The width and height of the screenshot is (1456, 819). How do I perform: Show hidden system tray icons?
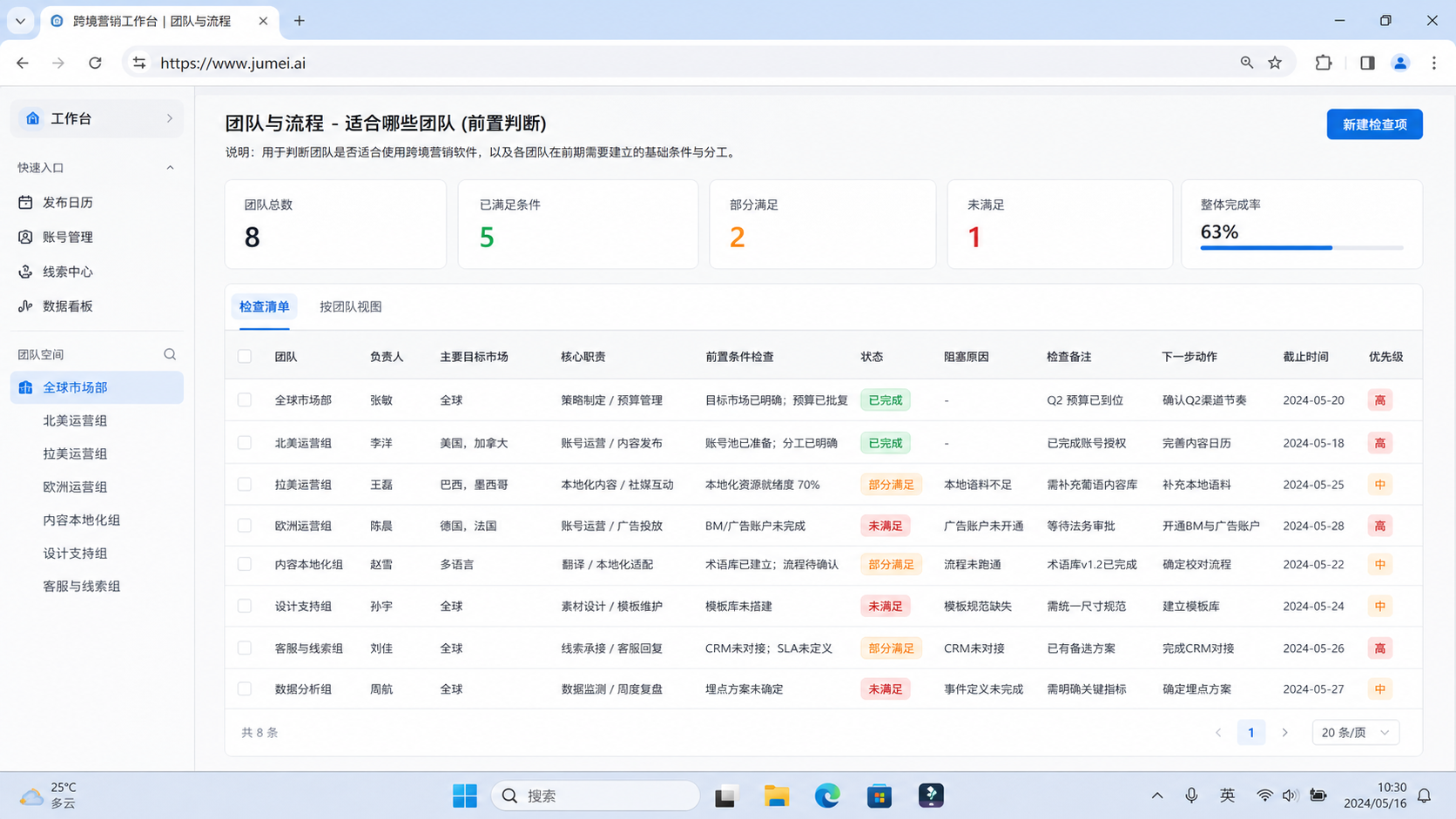point(1157,796)
